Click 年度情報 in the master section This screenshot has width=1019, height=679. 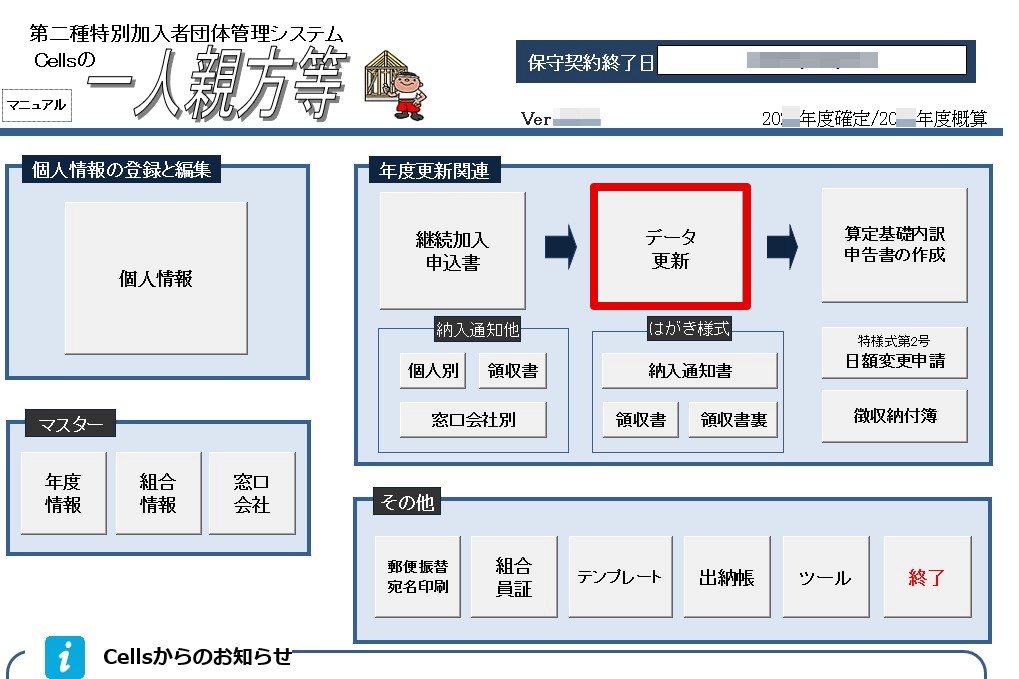coord(63,492)
